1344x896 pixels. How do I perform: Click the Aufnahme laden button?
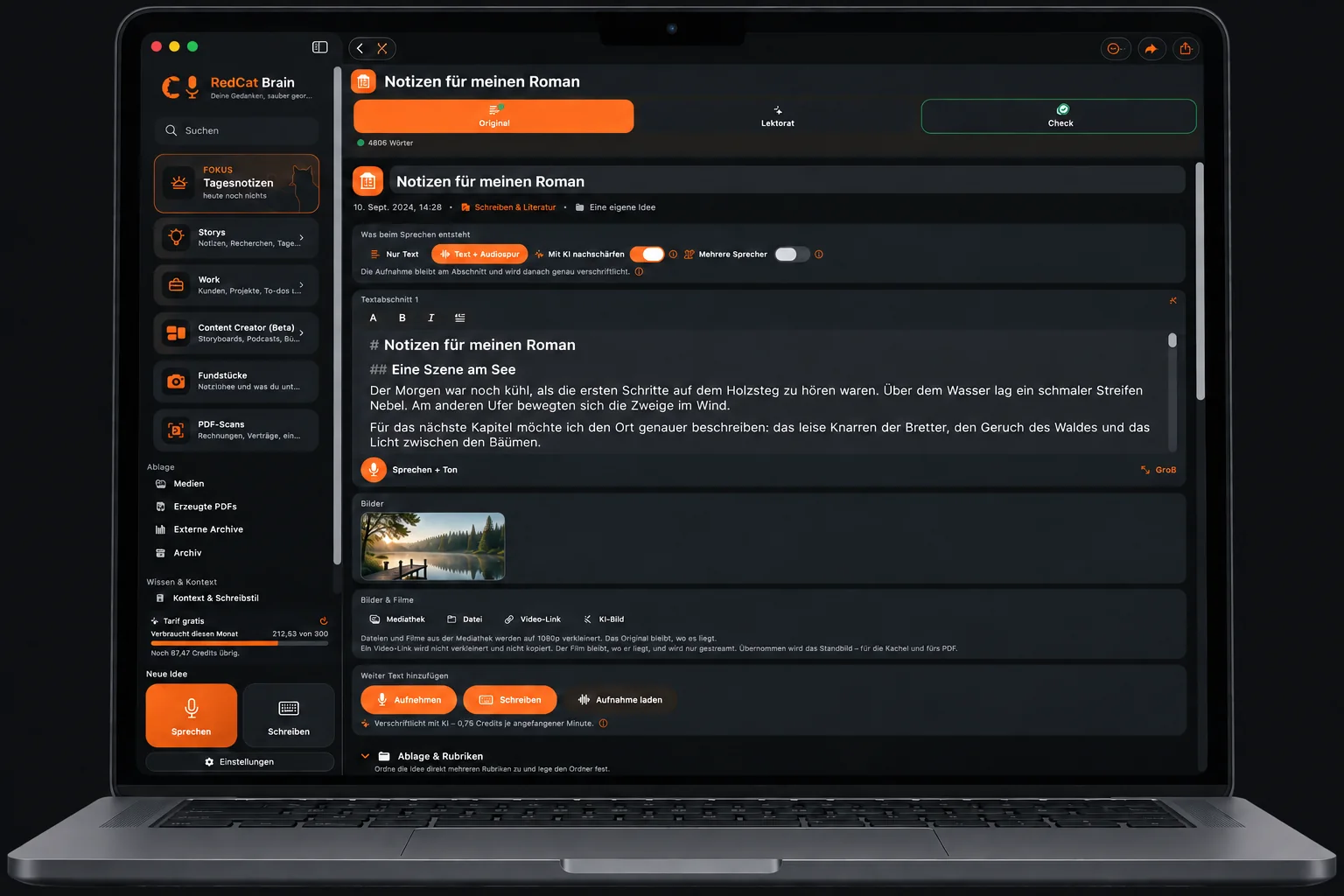pos(620,700)
